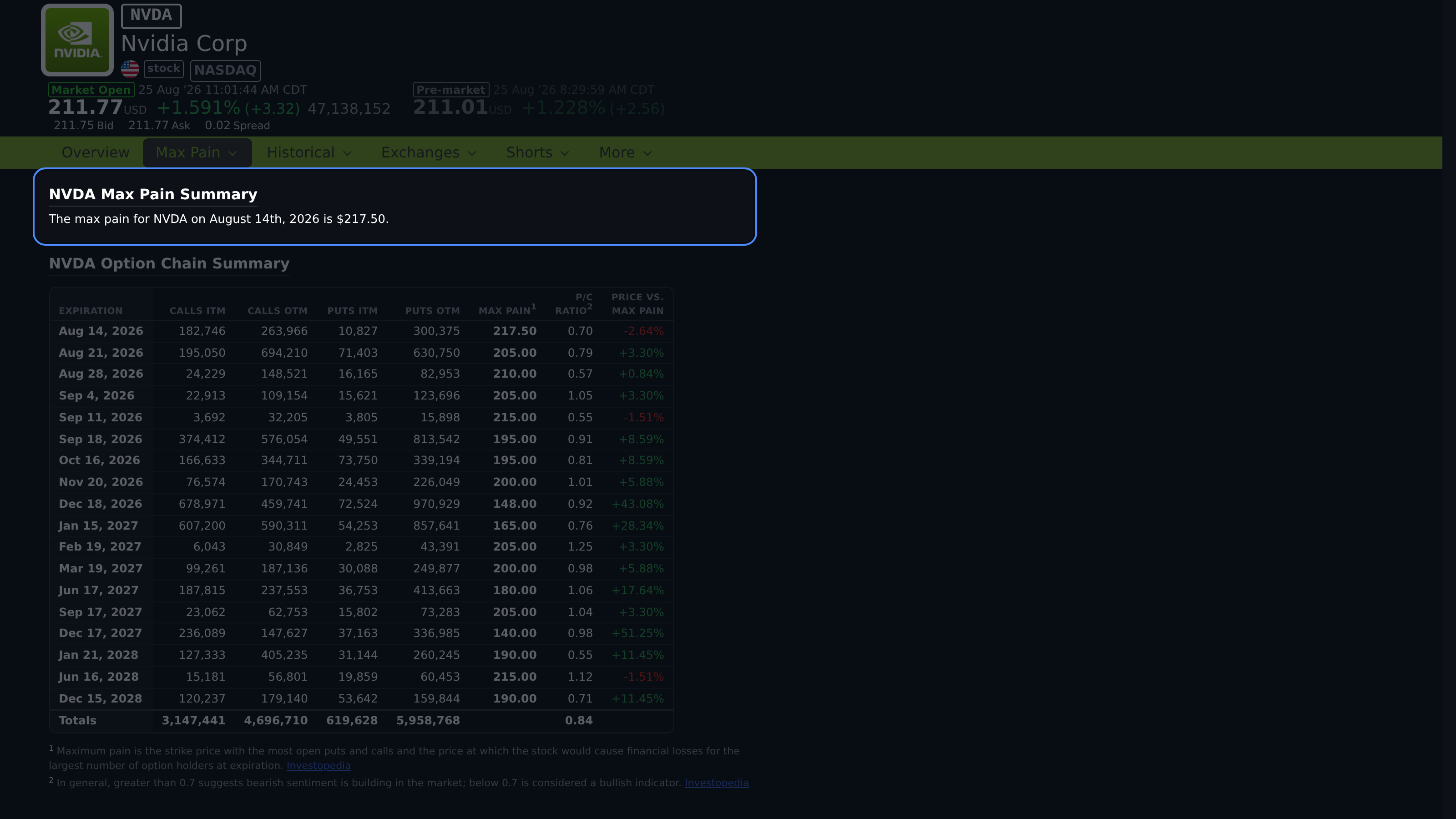Click the NVIDIA company logo
This screenshot has height=819, width=1456.
[77, 40]
